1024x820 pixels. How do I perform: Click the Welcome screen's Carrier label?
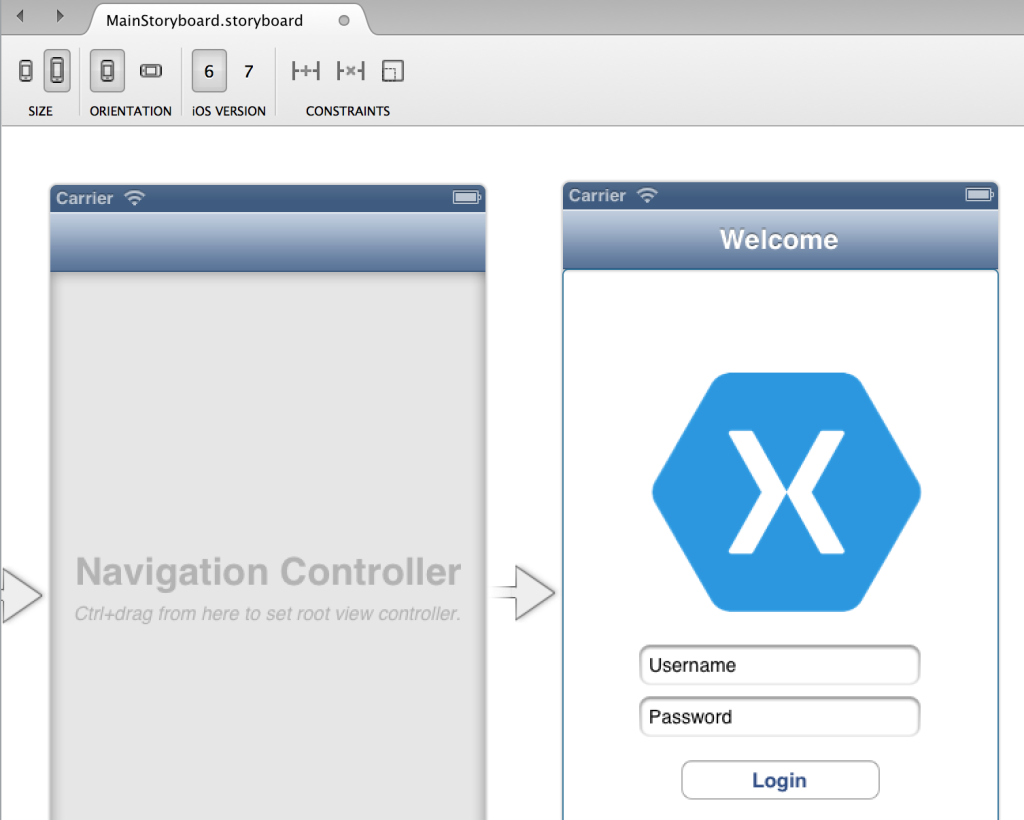[597, 195]
